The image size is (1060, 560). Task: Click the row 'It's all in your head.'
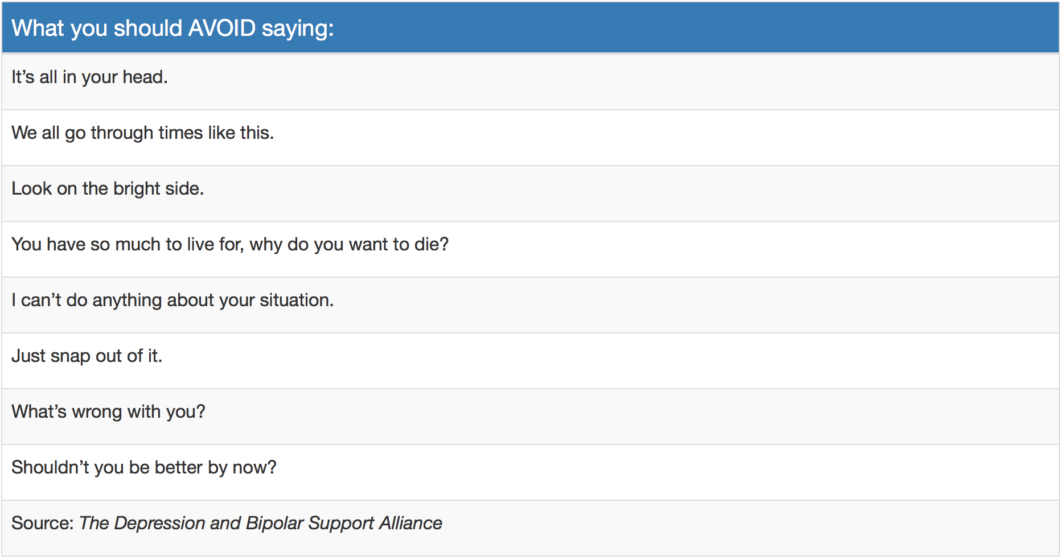[x=89, y=77]
